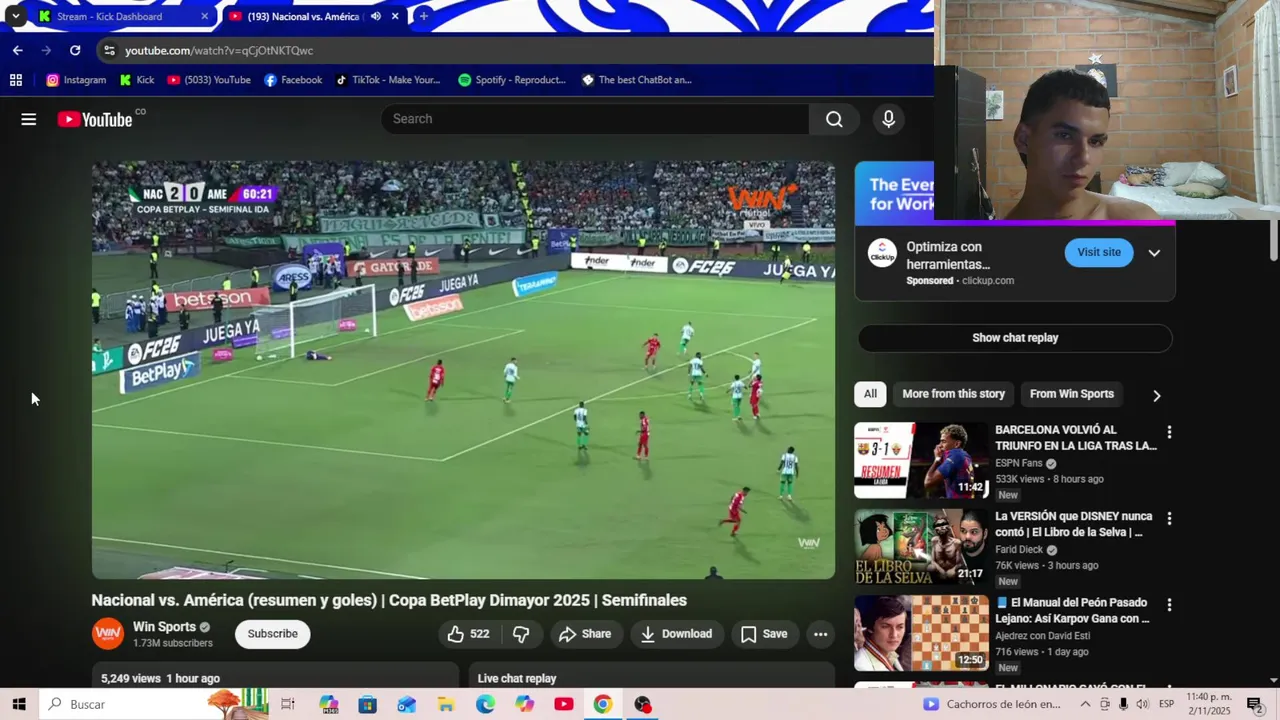Viewport: 1280px width, 720px height.
Task: Expand the ClickUp ad chevron
Action: (x=1154, y=253)
